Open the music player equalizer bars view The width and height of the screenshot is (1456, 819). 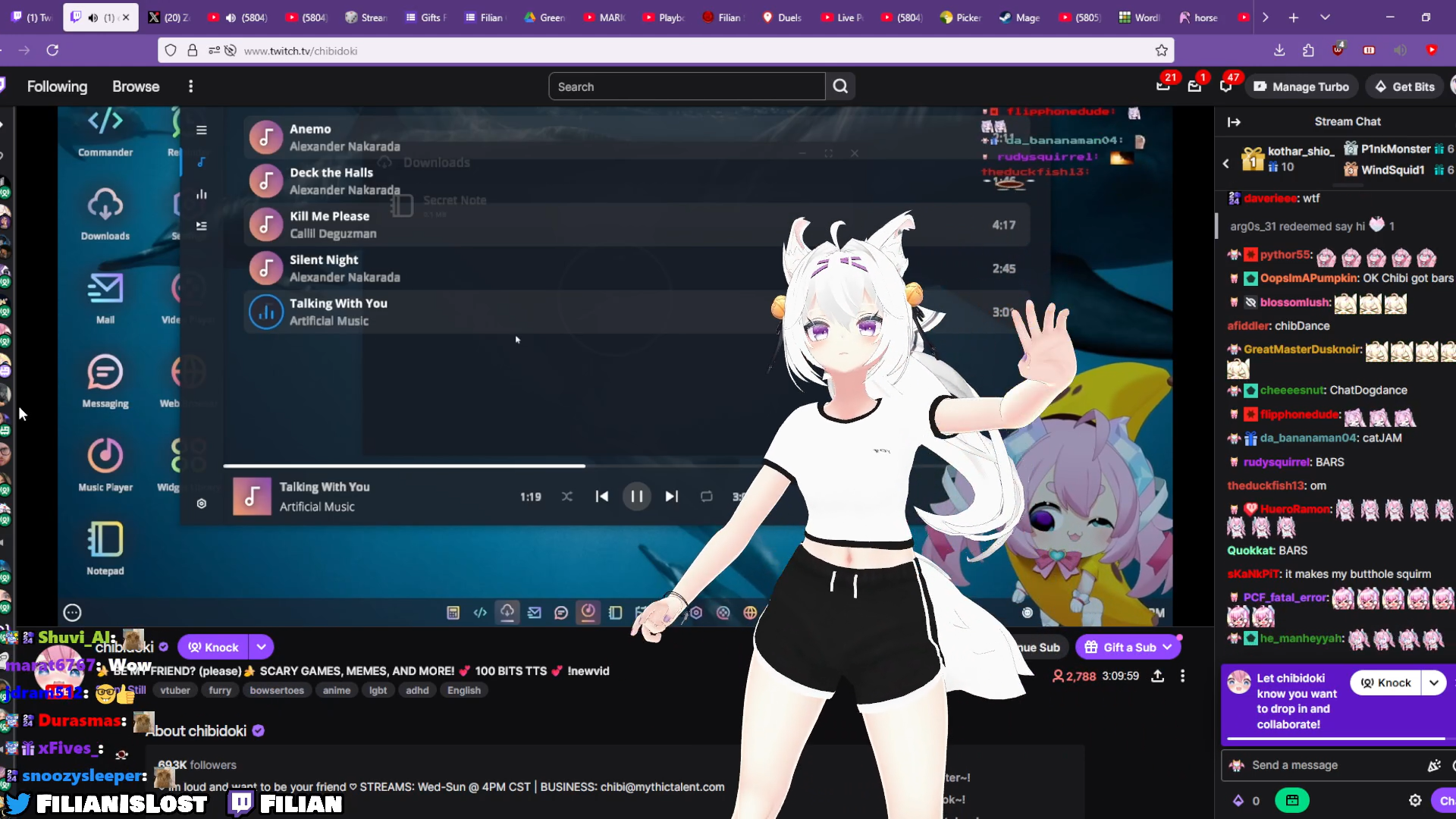pos(202,194)
